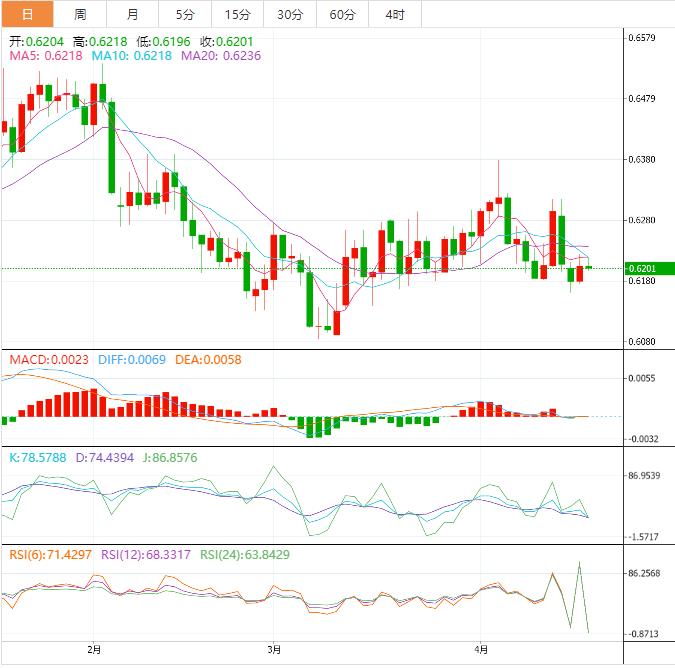Click the DIFF:0.0069 label
675x668 pixels.
132,359
